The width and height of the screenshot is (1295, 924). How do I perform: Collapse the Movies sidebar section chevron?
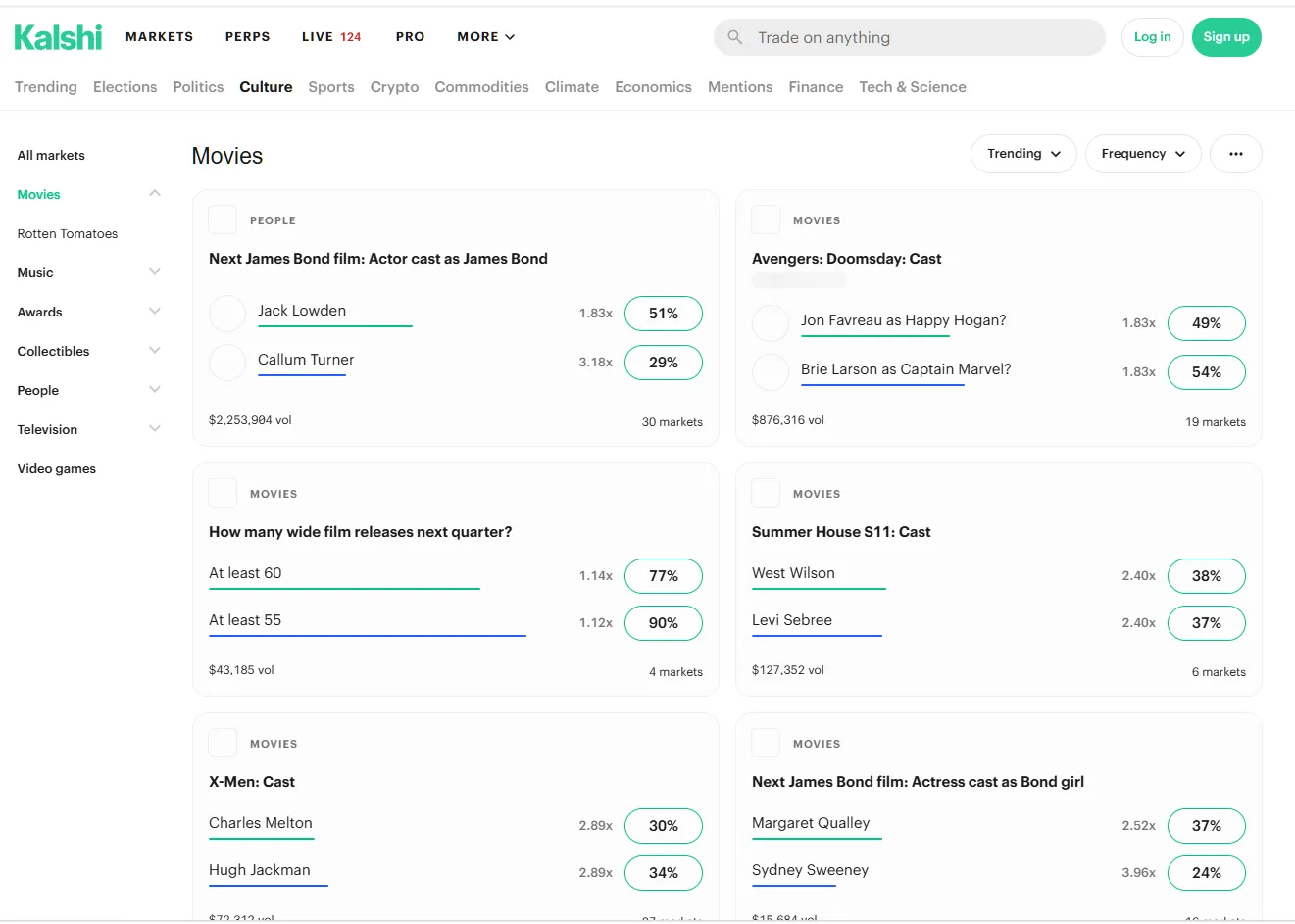click(155, 194)
